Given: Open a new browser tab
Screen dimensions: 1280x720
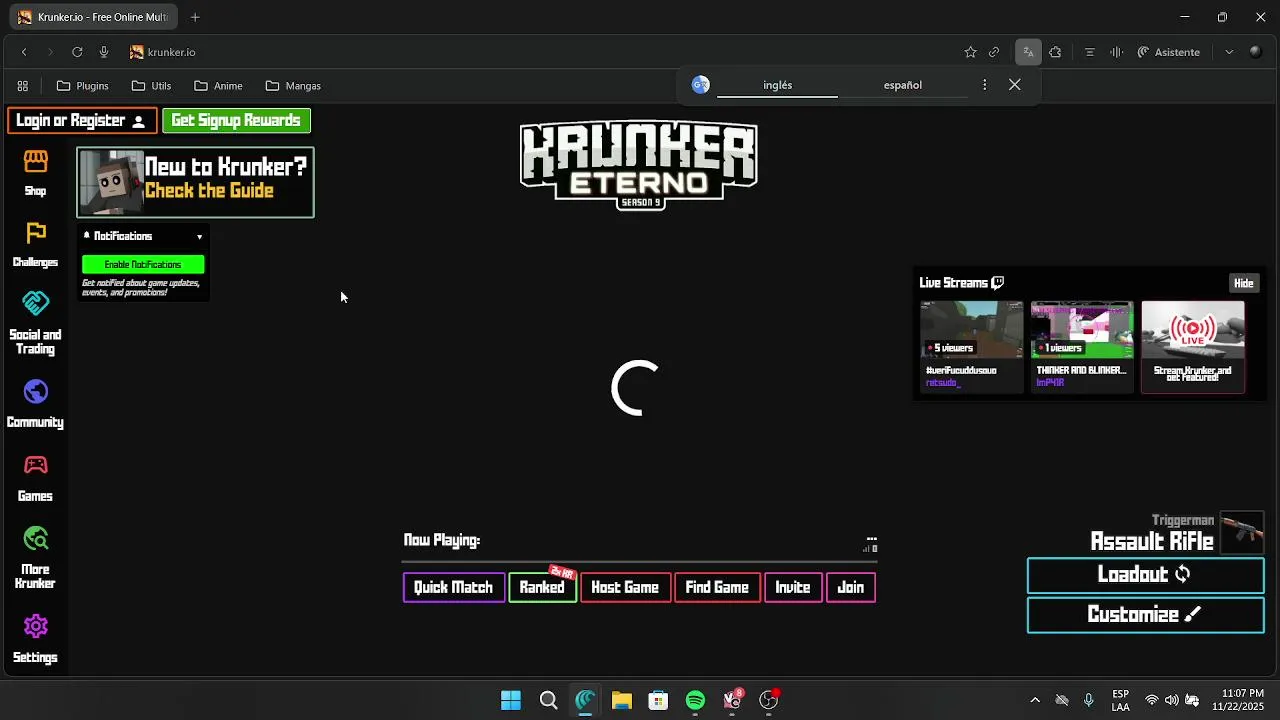Looking at the screenshot, I should pos(195,17).
